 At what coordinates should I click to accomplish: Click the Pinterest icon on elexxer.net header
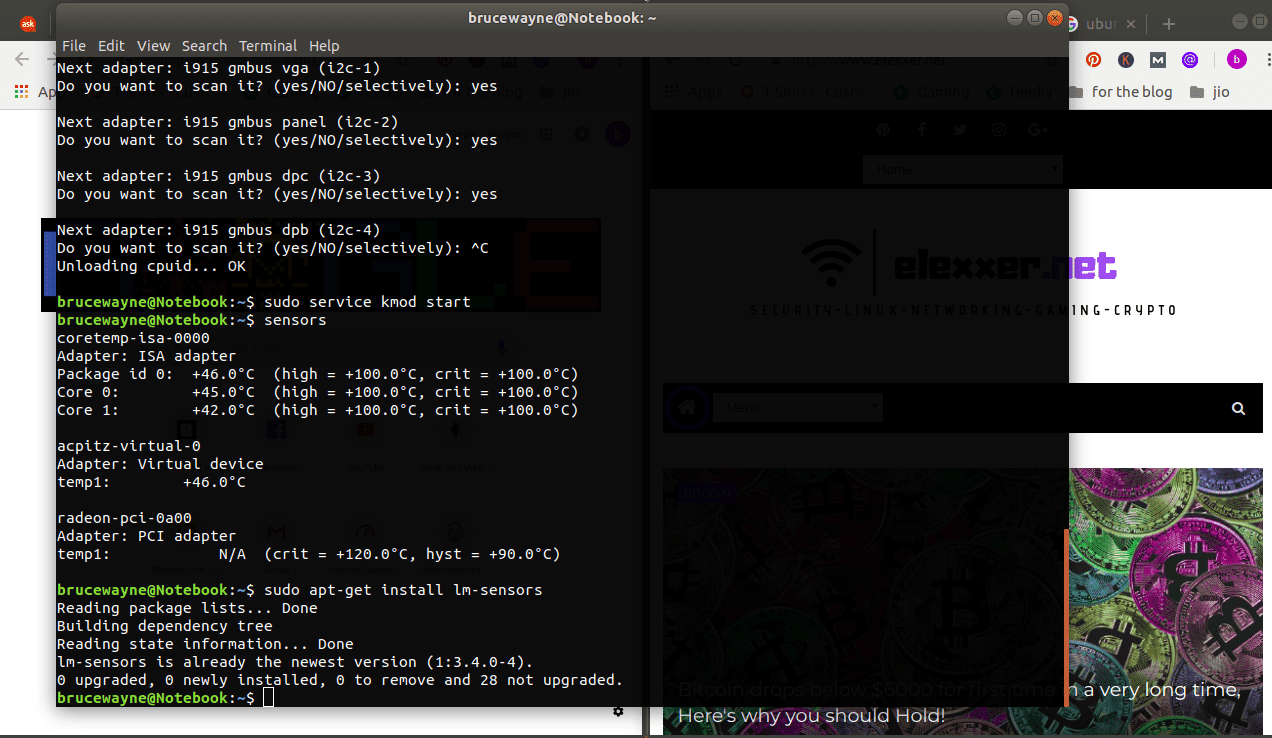pos(883,129)
